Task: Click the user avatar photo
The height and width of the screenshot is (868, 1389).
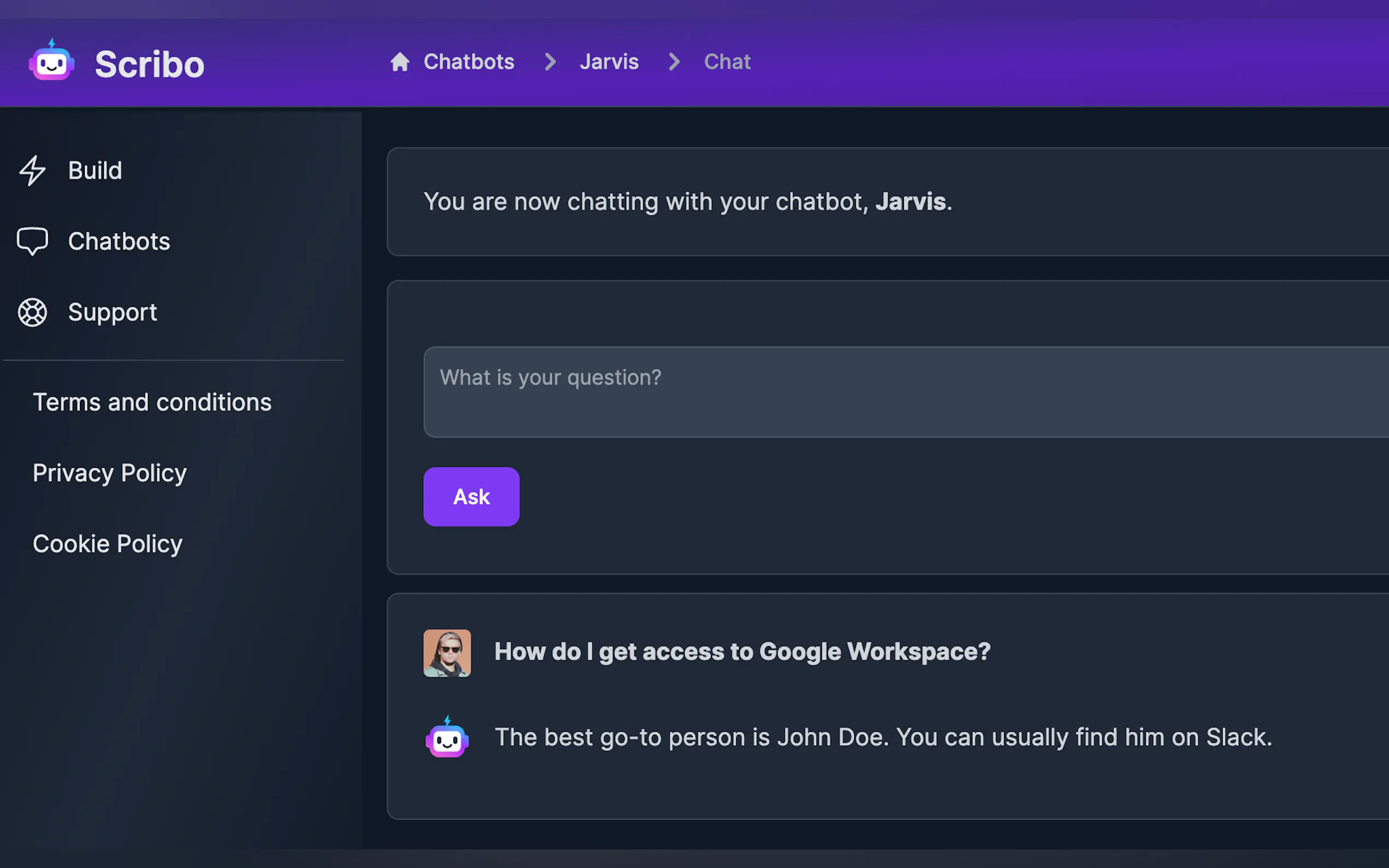Action: (447, 653)
